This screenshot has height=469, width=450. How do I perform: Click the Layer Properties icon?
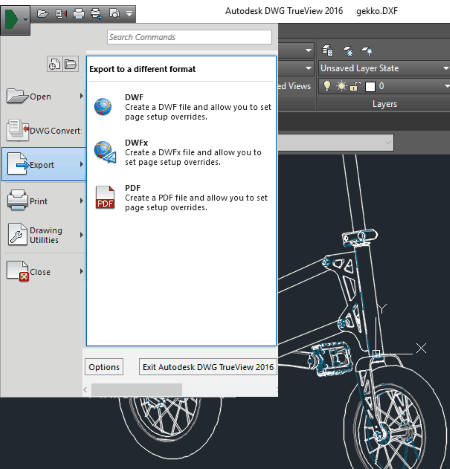click(327, 51)
